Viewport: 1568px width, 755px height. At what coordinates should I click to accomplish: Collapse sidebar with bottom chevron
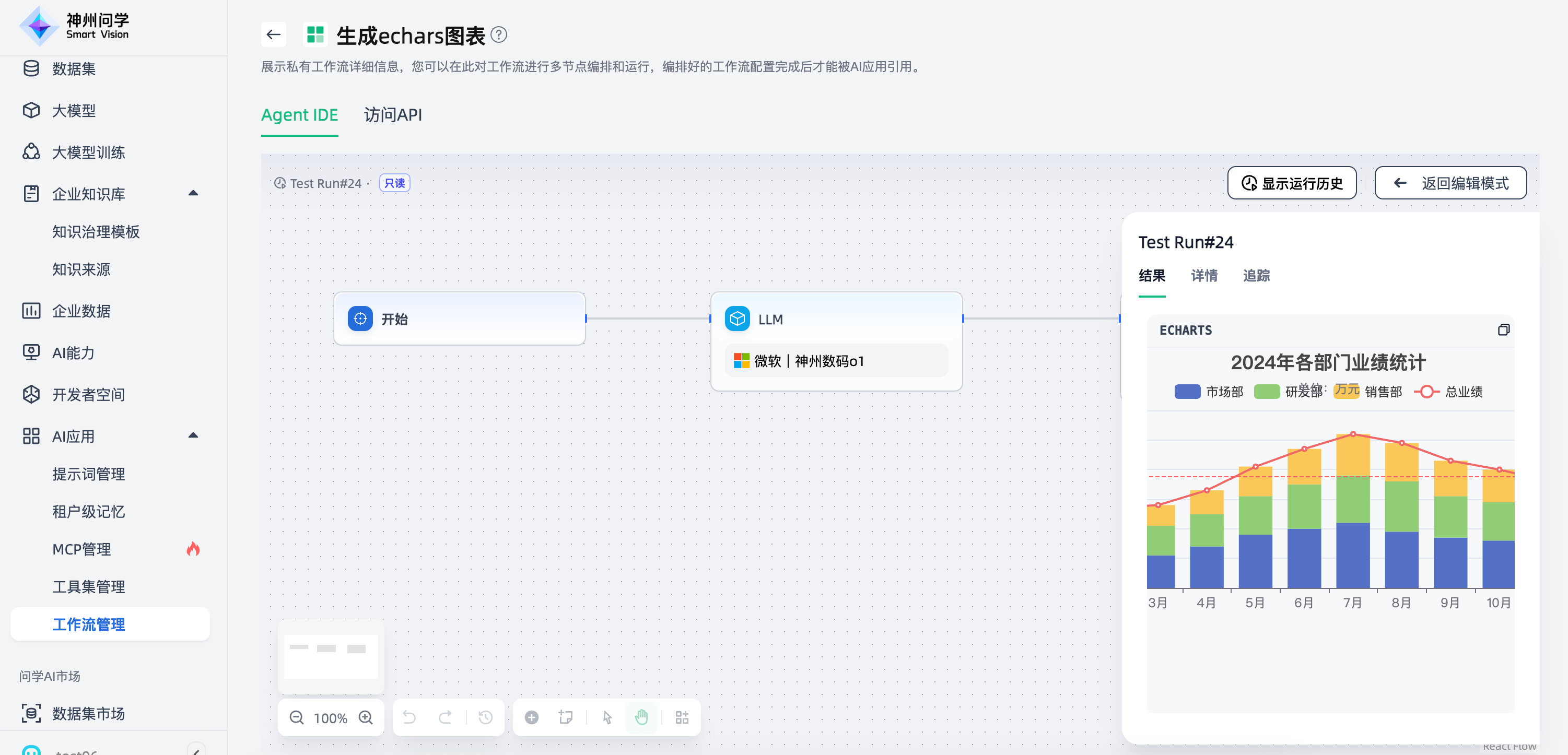[196, 751]
